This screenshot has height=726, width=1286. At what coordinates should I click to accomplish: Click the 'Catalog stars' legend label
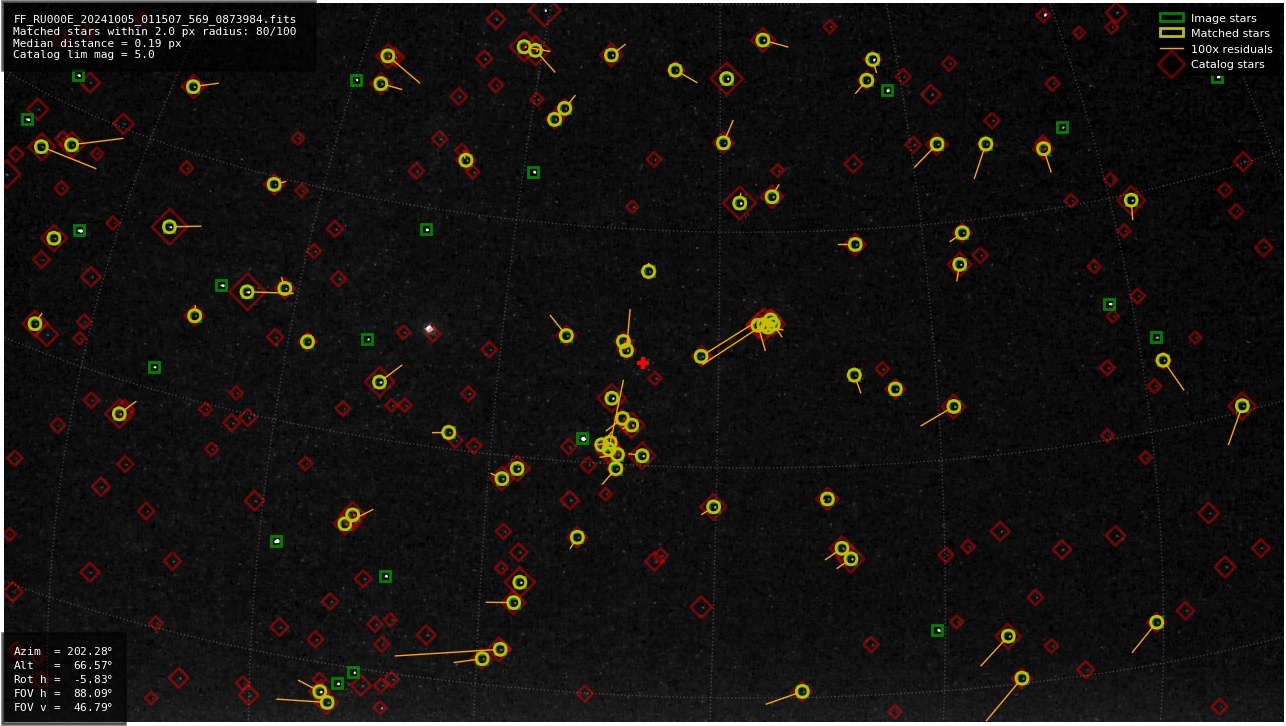1228,64
